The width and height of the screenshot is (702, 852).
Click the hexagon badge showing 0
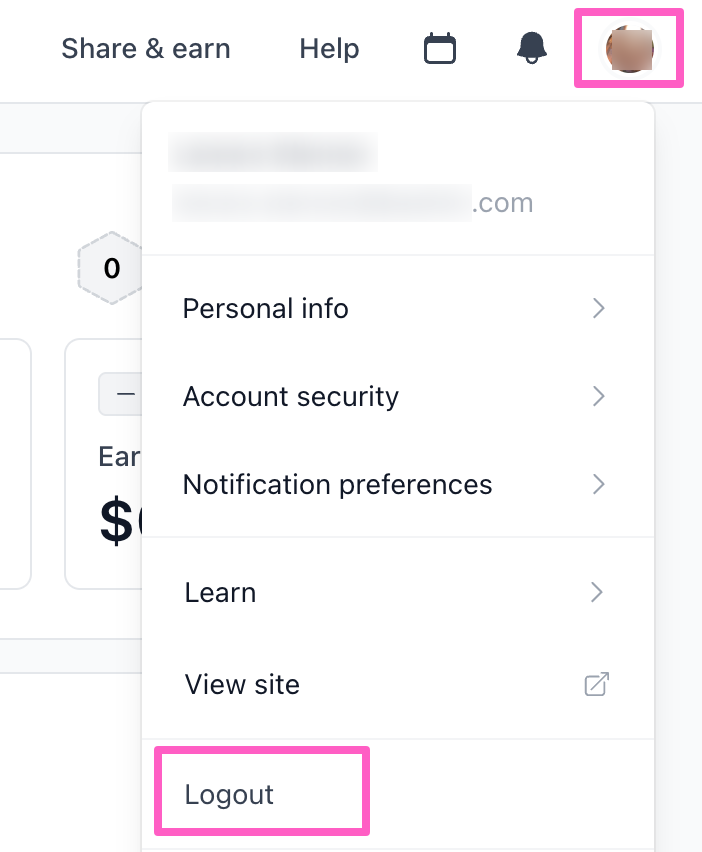coord(112,268)
